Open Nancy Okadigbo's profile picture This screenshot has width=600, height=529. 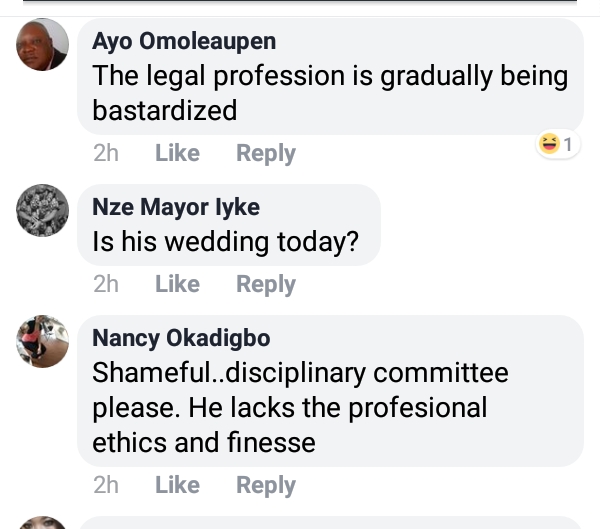coord(43,341)
